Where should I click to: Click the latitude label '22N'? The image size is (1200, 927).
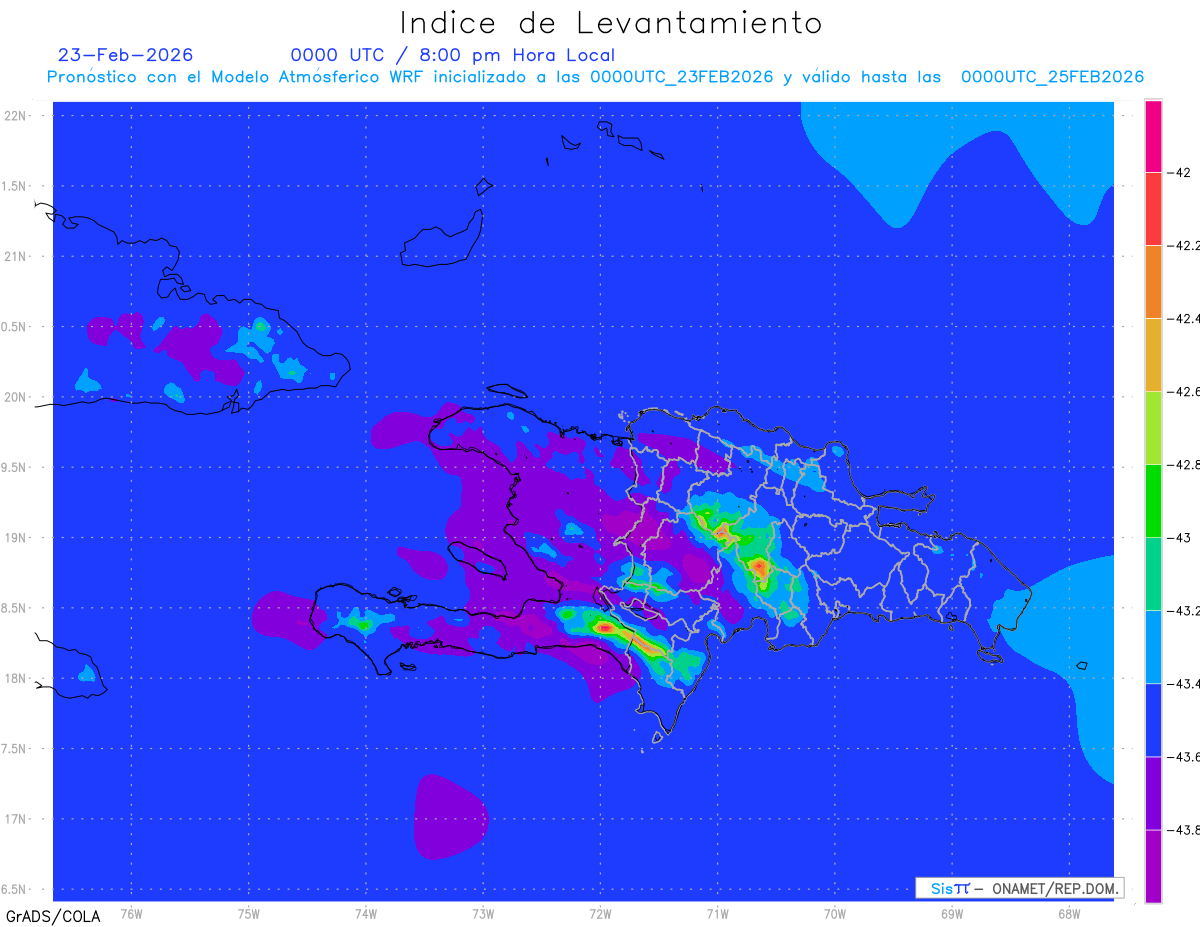(x=14, y=115)
